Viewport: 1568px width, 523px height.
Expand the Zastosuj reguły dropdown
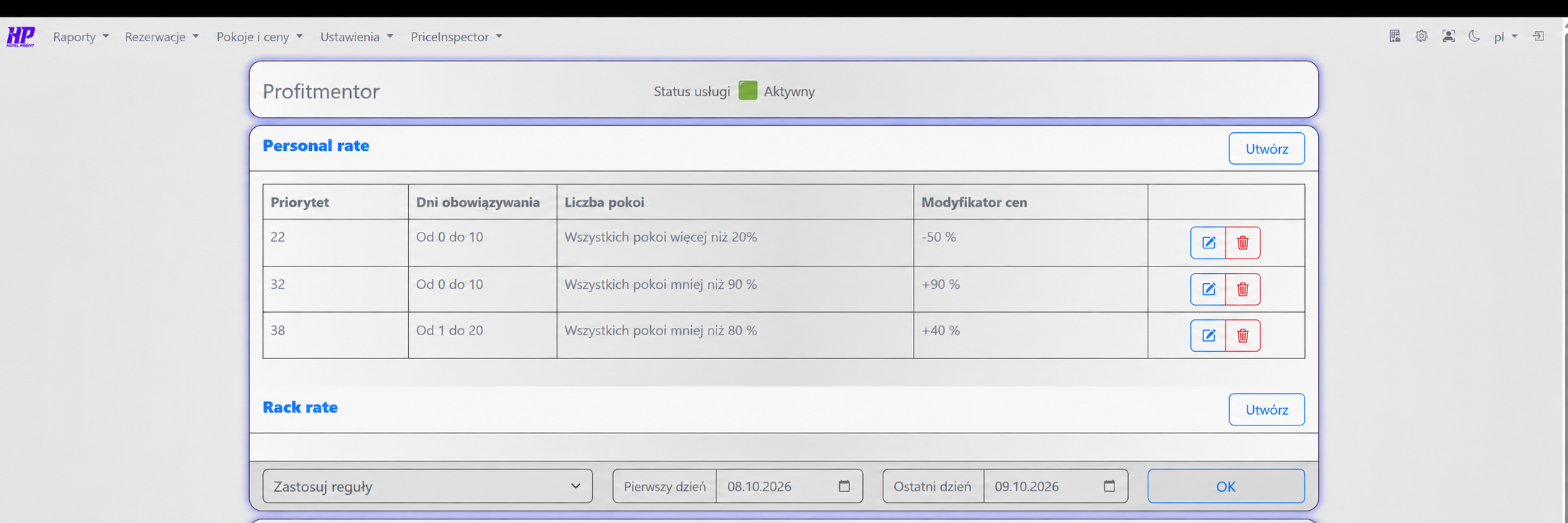(428, 486)
